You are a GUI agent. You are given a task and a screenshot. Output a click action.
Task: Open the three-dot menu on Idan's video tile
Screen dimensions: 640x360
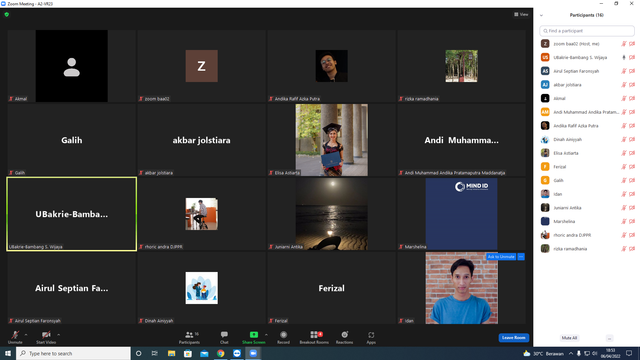pos(521,257)
